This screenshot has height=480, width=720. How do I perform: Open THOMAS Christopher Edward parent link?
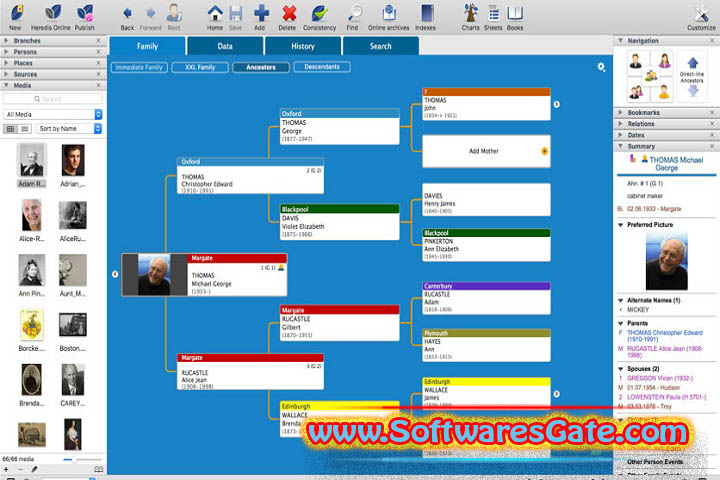[x=665, y=336]
